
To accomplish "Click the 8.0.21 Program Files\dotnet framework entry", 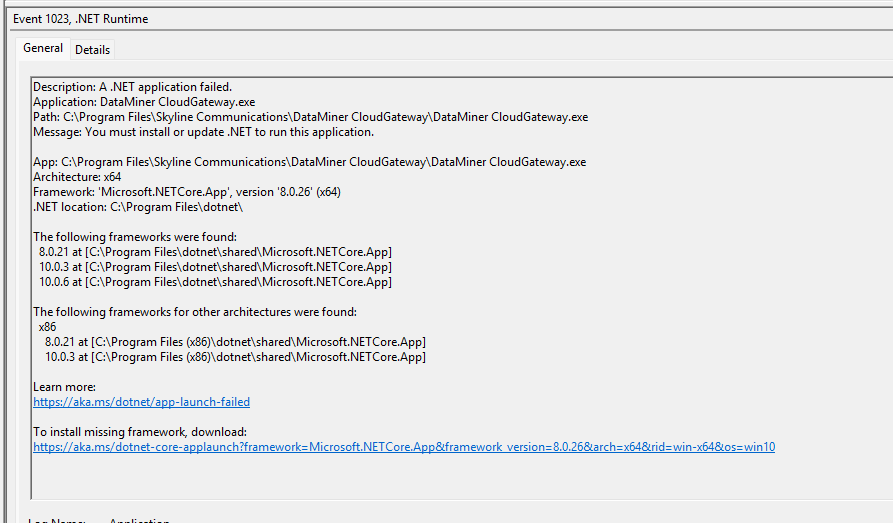I will pyautogui.click(x=215, y=252).
